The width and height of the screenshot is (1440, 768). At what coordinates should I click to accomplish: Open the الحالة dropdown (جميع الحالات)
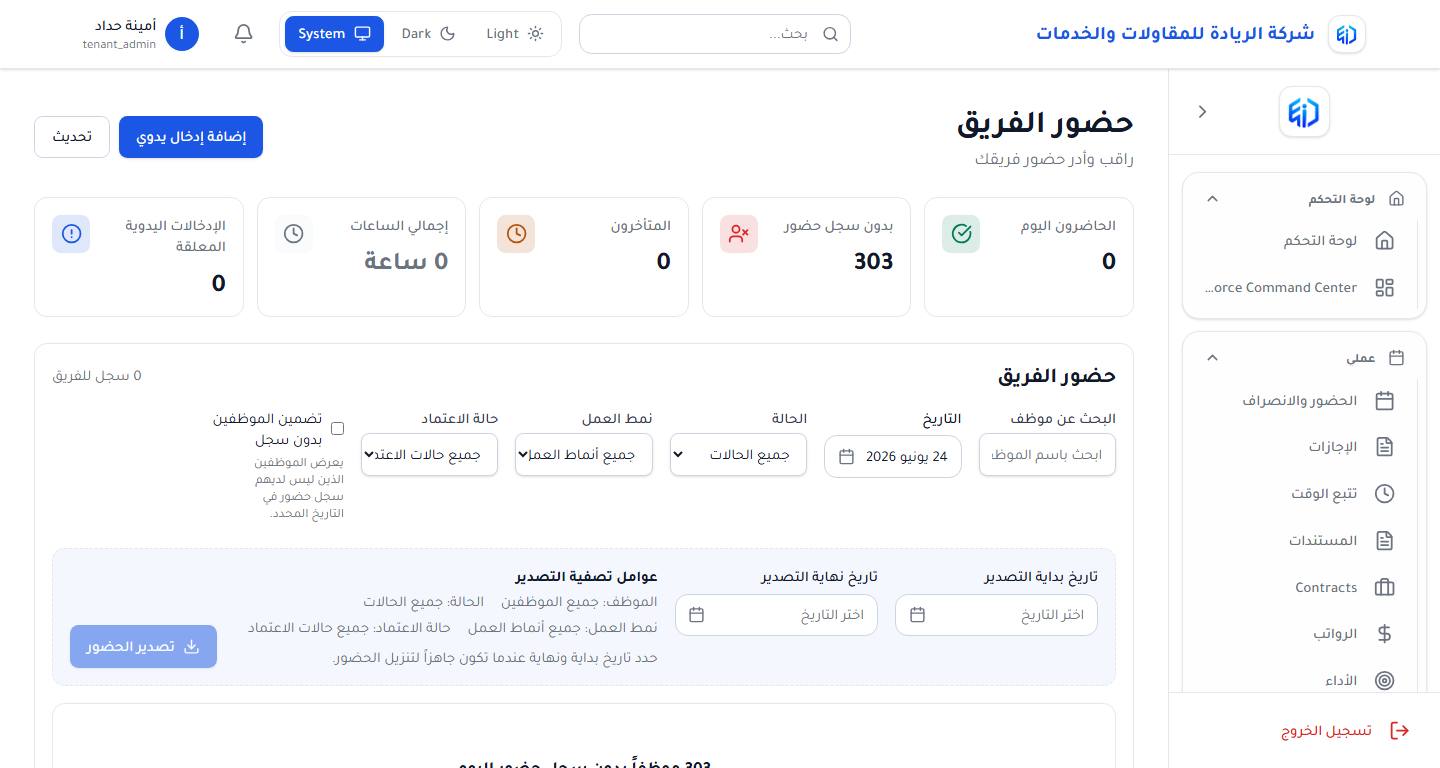coord(739,455)
